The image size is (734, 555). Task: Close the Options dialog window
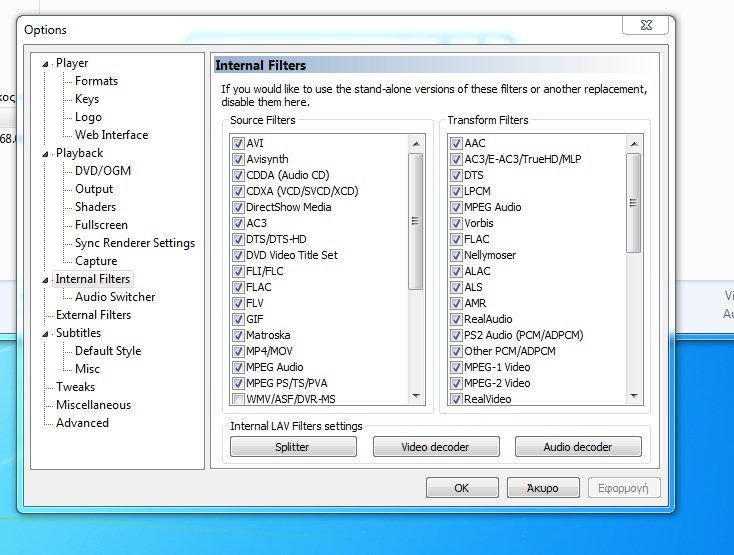pos(644,25)
